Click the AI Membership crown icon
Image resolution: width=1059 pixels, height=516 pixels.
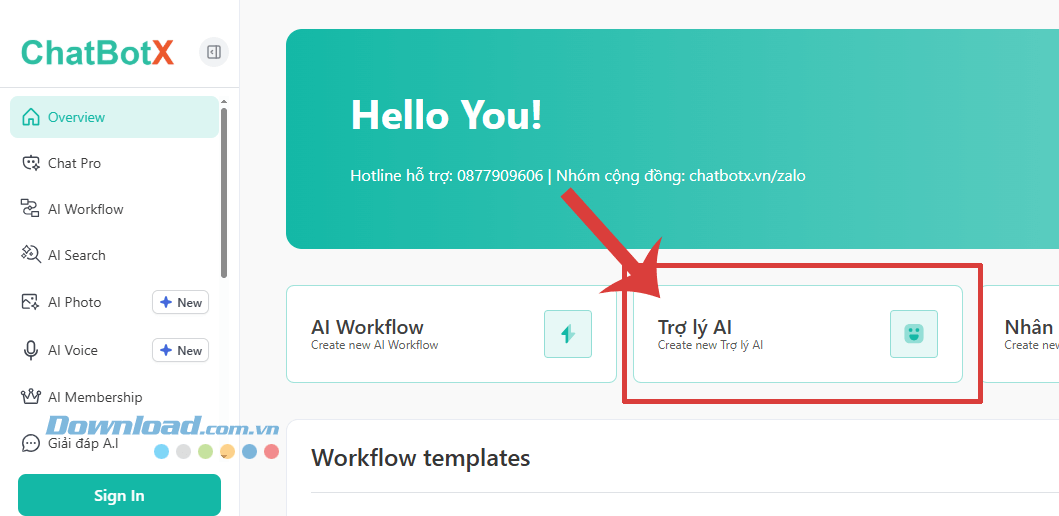click(31, 397)
